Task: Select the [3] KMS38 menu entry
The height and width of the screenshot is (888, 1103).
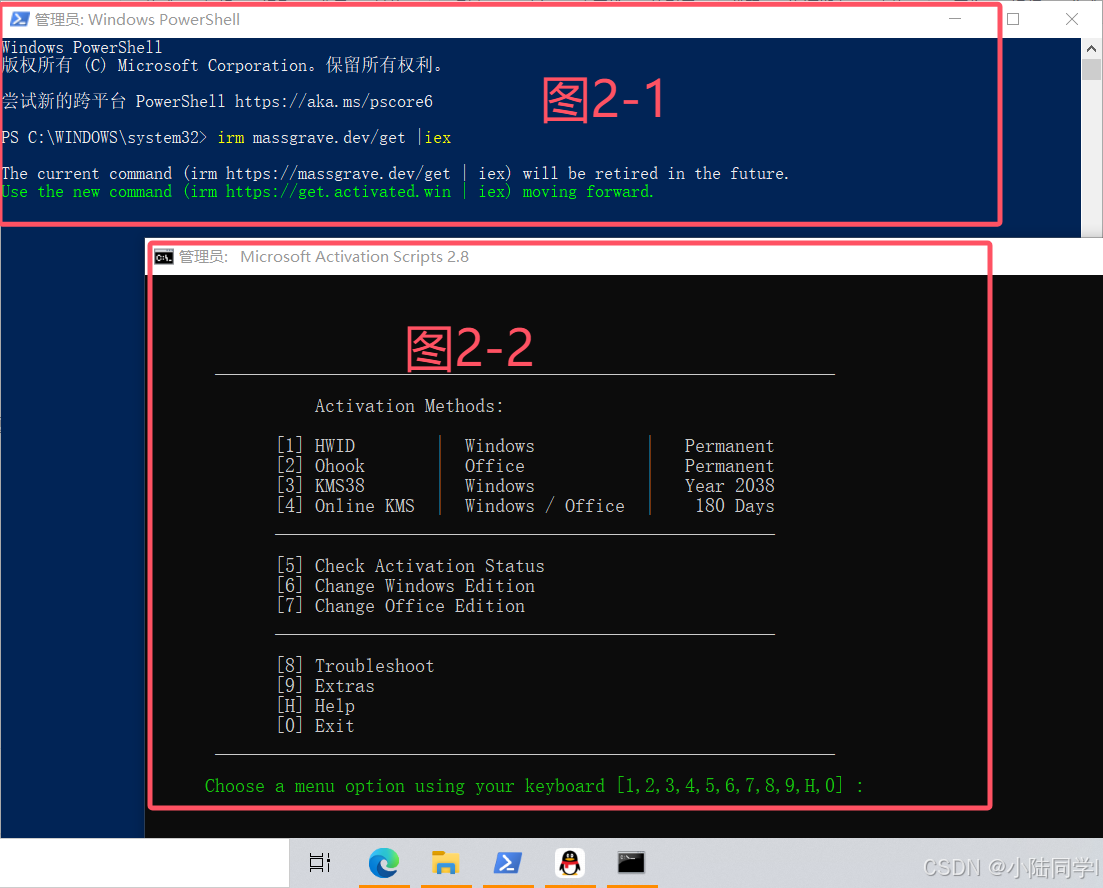Action: 321,486
